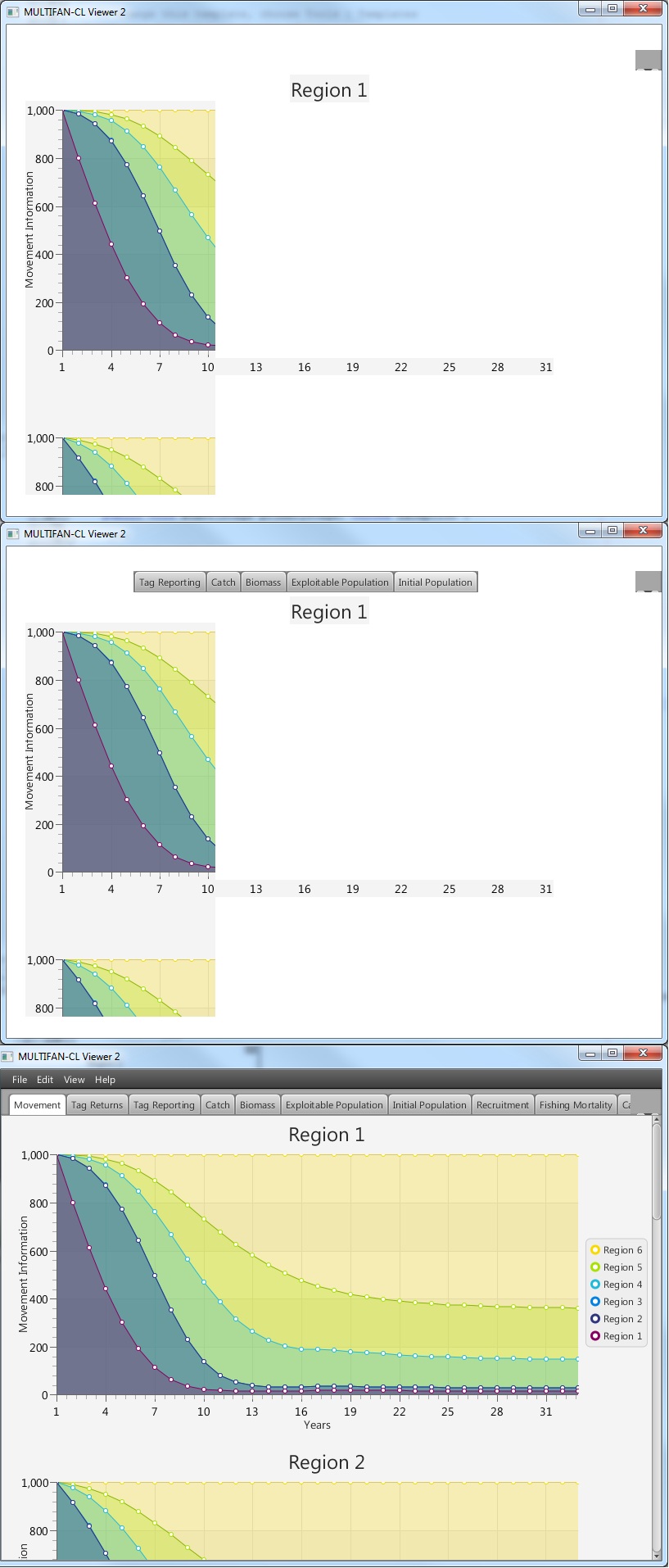Image resolution: width=669 pixels, height=1568 pixels.
Task: Switch to the Tag Returns tab
Action: (97, 1104)
